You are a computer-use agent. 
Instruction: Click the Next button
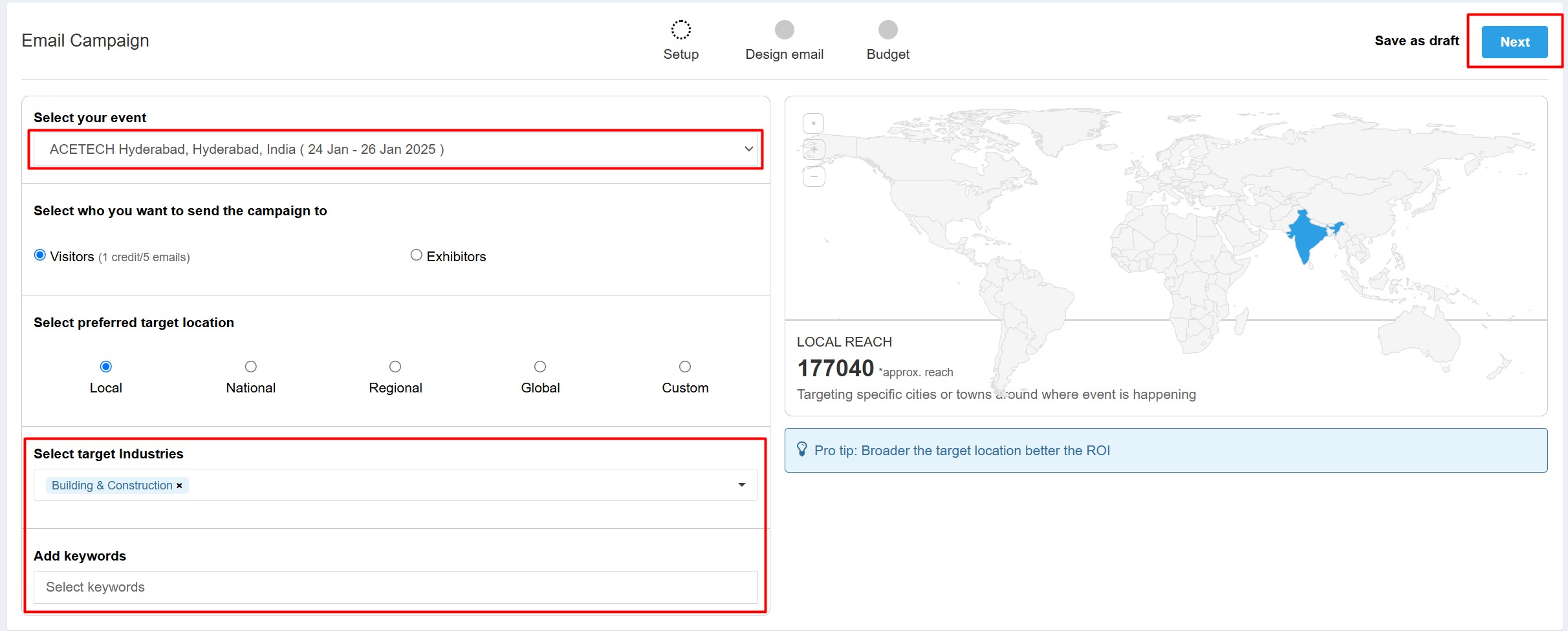pyautogui.click(x=1514, y=42)
